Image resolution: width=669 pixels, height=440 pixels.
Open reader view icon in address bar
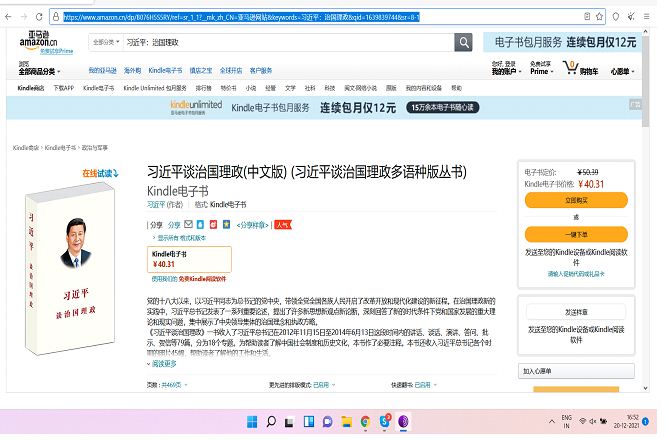(x=588, y=17)
